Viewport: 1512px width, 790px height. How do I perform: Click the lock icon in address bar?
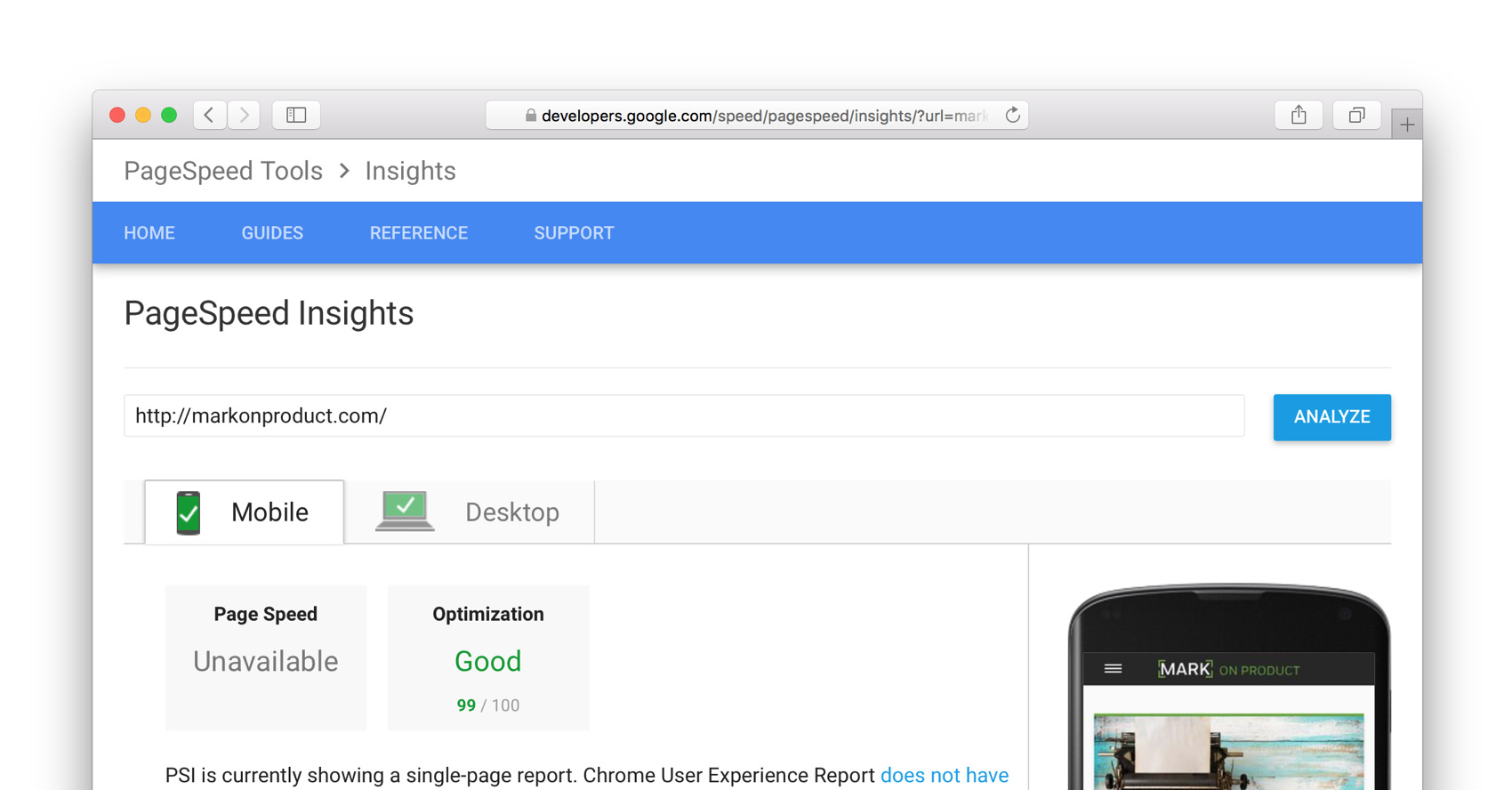[531, 116]
